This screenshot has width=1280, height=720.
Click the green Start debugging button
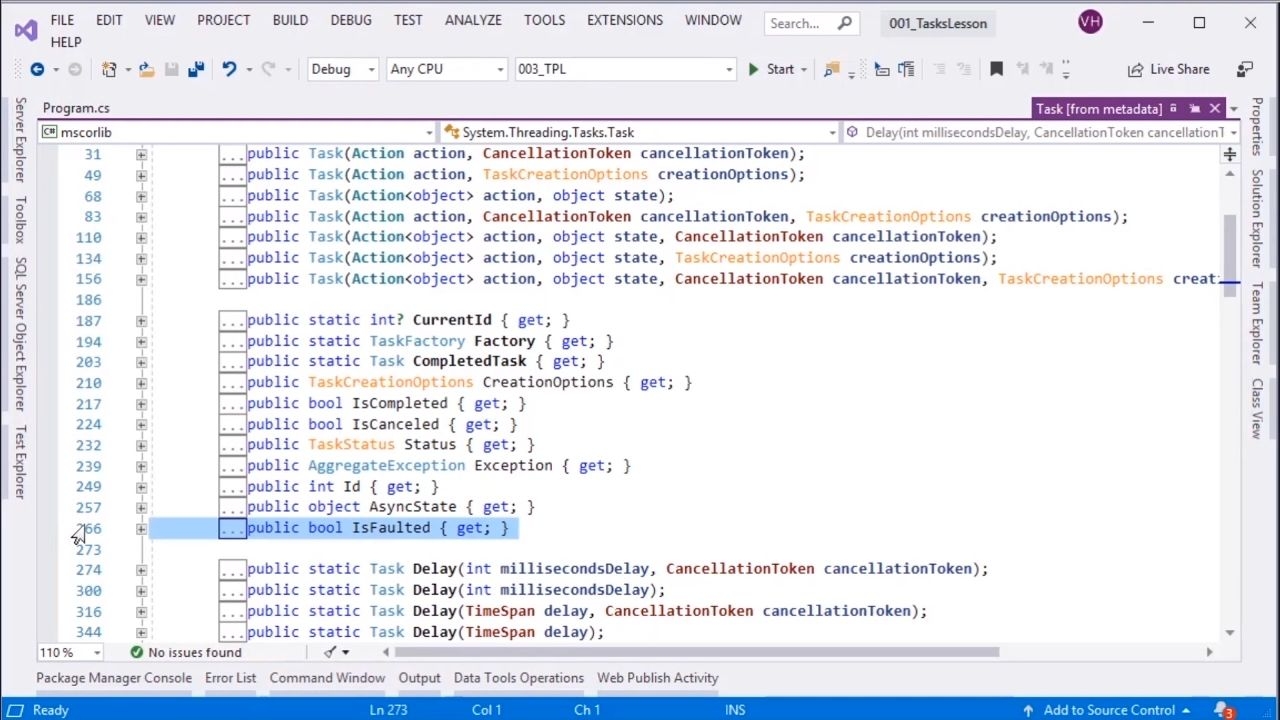[771, 69]
